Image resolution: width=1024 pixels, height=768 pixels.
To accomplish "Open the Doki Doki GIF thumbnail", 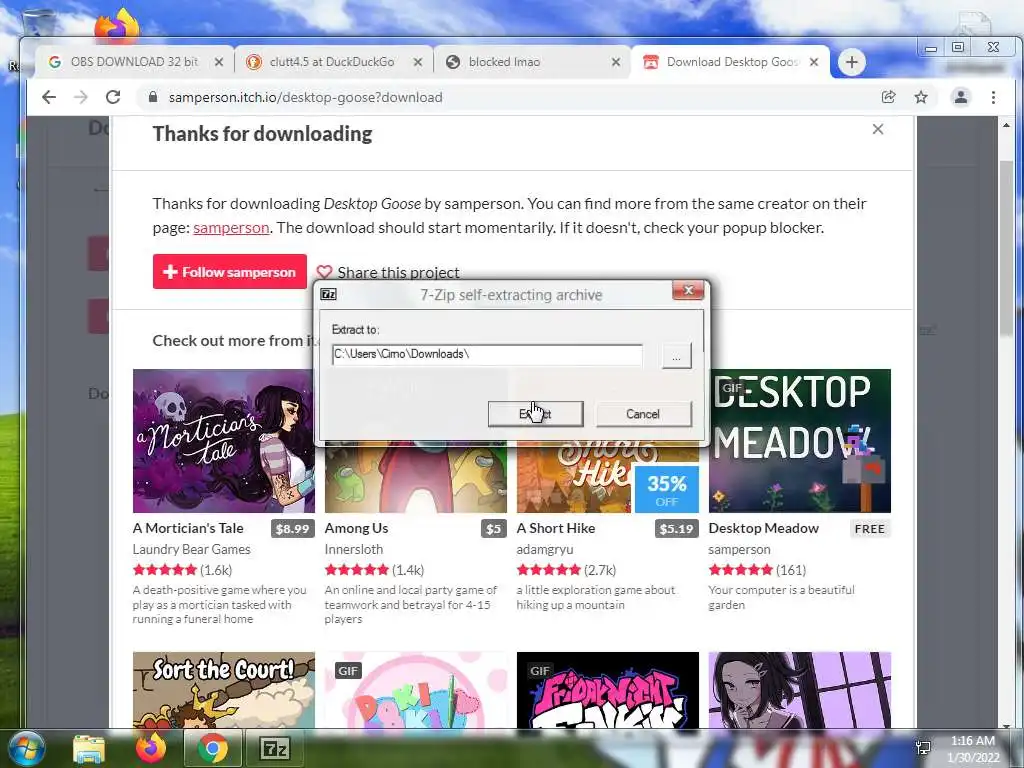I will (416, 690).
